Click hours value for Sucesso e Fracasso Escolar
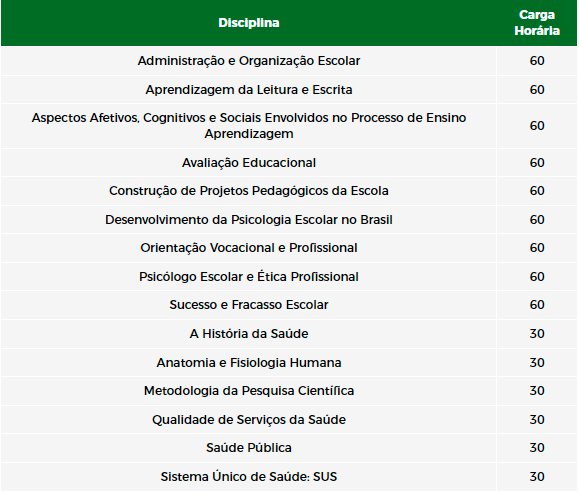This screenshot has height=492, width=579. (537, 305)
